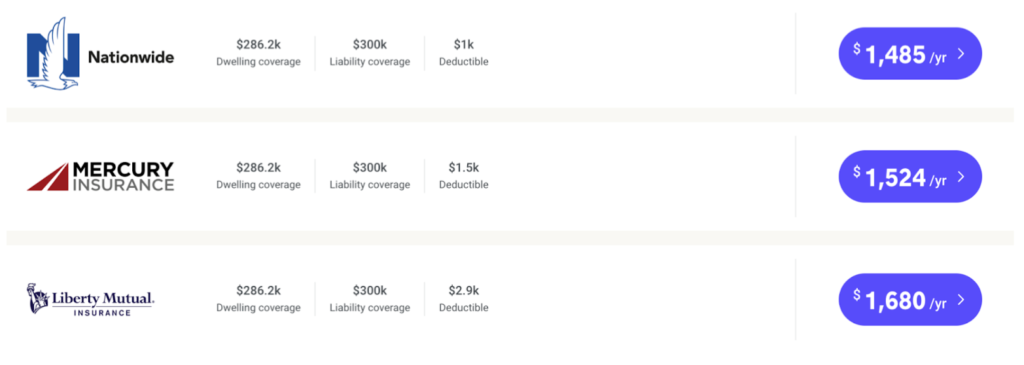Click the dollar sign on the $1,680 button
Viewport: 1024px width, 365px height.
pyautogui.click(x=857, y=294)
